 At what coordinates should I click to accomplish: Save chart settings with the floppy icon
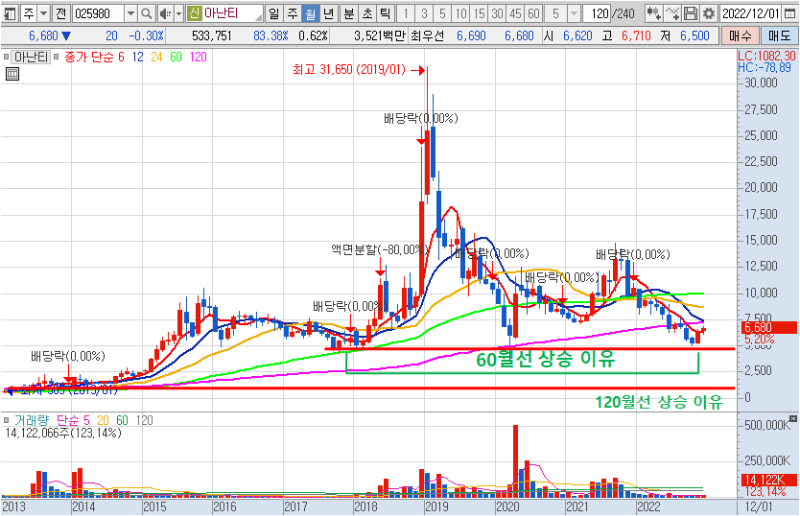(x=690, y=13)
